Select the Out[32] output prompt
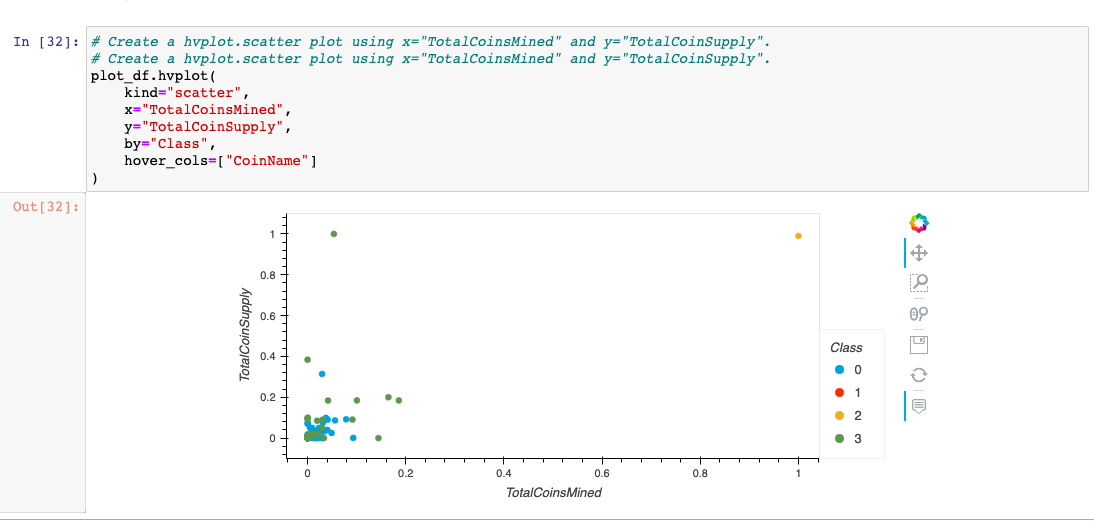Screen dimensions: 1094x522 (47, 207)
